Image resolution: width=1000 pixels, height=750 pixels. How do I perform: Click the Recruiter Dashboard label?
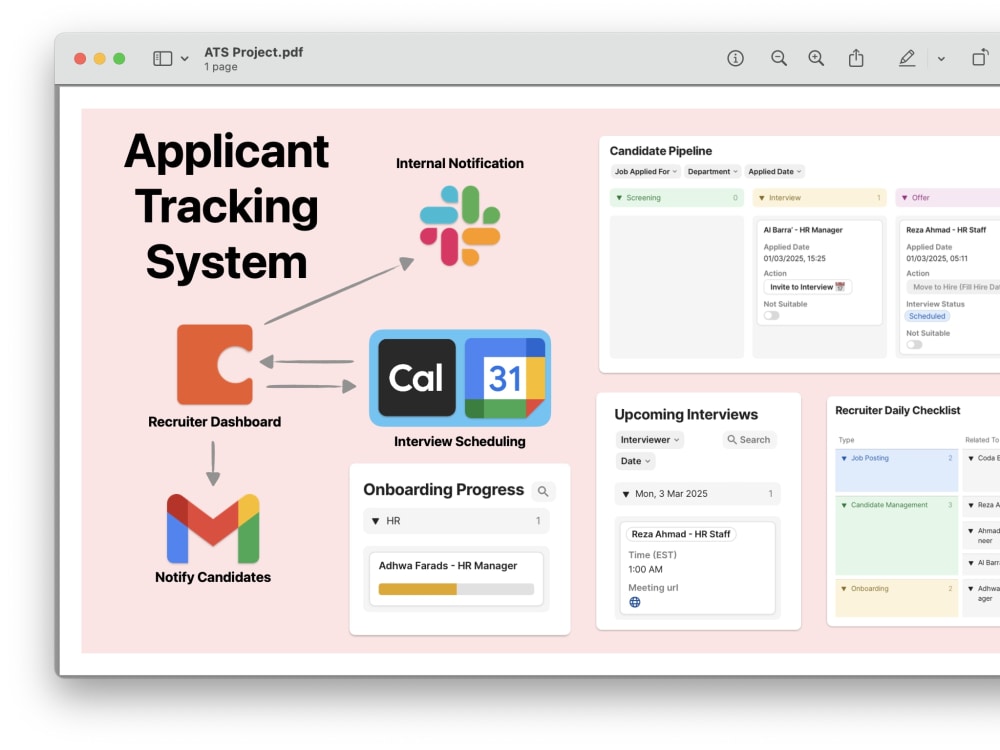pyautogui.click(x=214, y=422)
